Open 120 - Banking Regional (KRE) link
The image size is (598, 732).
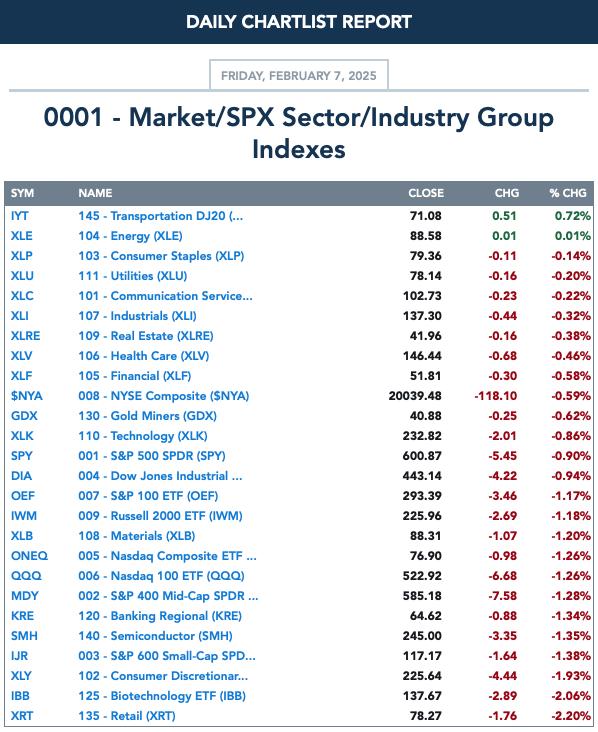click(x=160, y=616)
